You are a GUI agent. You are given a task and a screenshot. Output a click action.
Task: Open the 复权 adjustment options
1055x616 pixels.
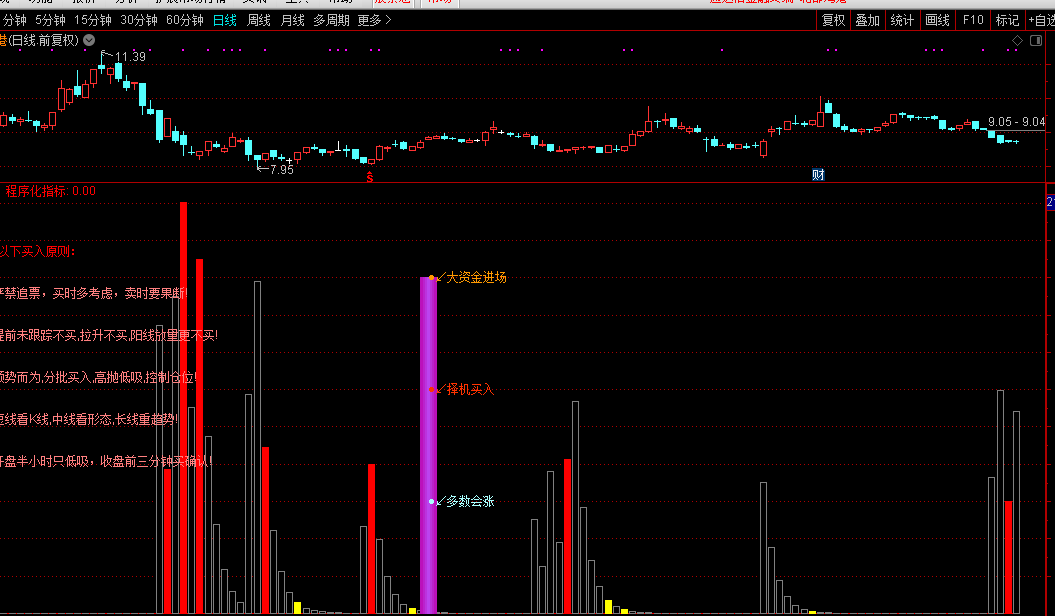click(833, 20)
